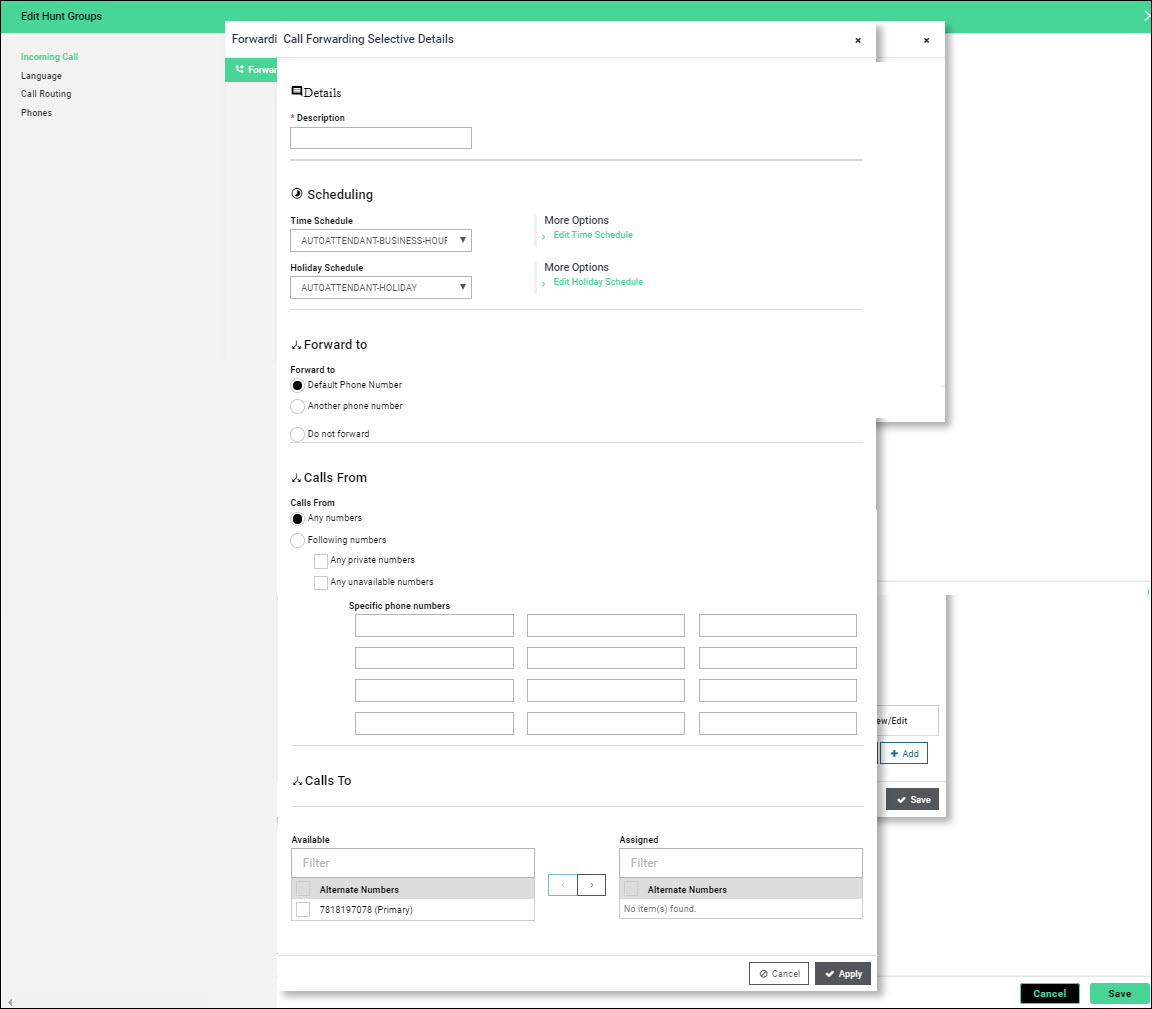Close the background Forwarding dialog
Screen dimensions: 1152x1009
point(926,41)
